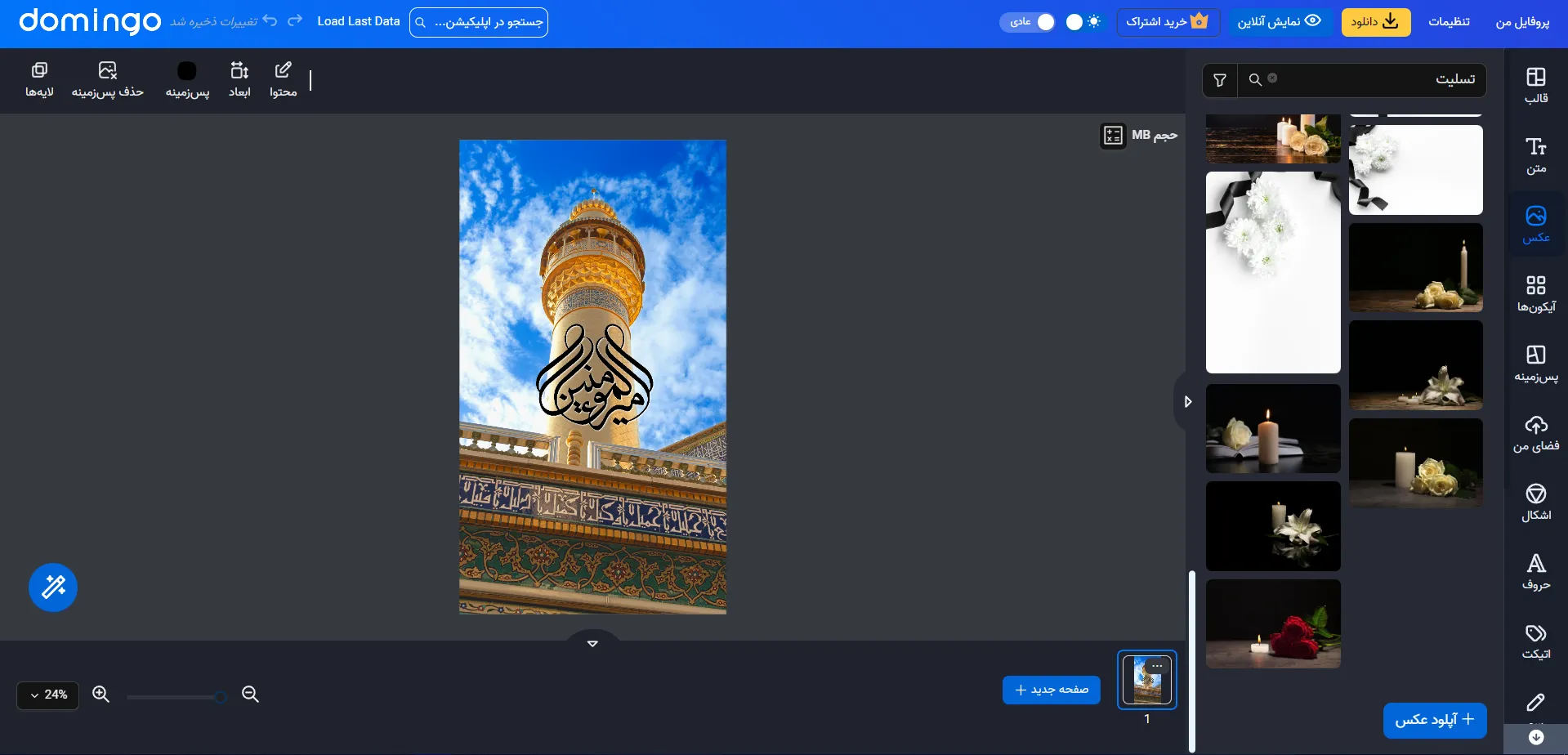
Task: Click حذف پس‌زمینه remove background tool
Action: [x=107, y=80]
